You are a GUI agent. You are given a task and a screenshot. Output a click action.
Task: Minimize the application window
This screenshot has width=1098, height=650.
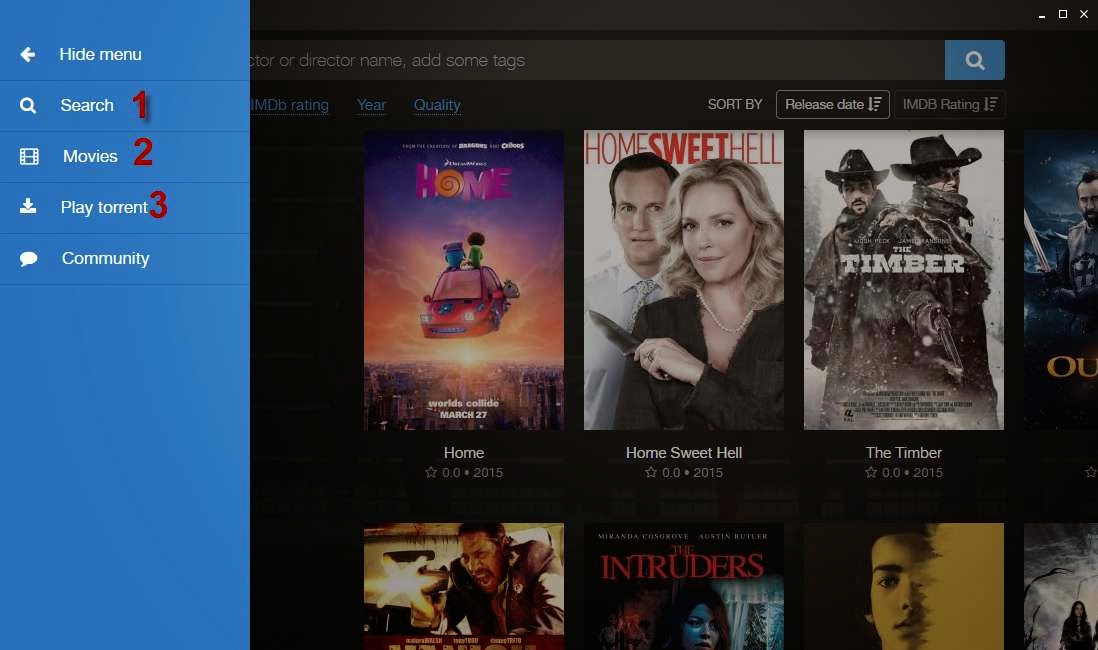click(1042, 14)
